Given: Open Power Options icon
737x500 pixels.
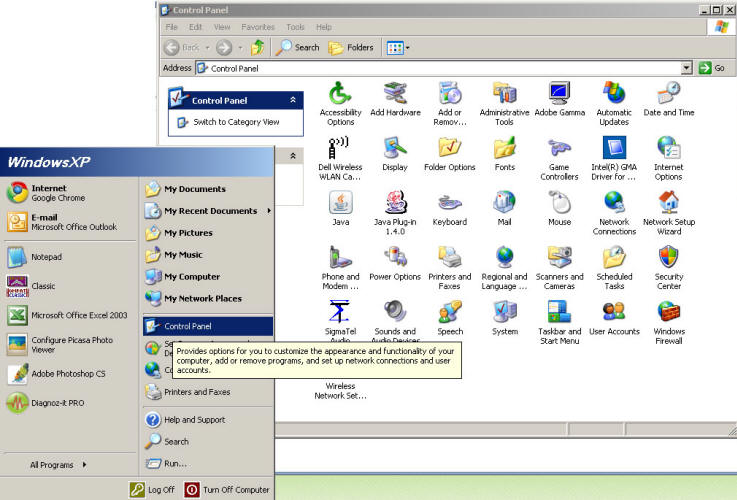Looking at the screenshot, I should tap(395, 258).
